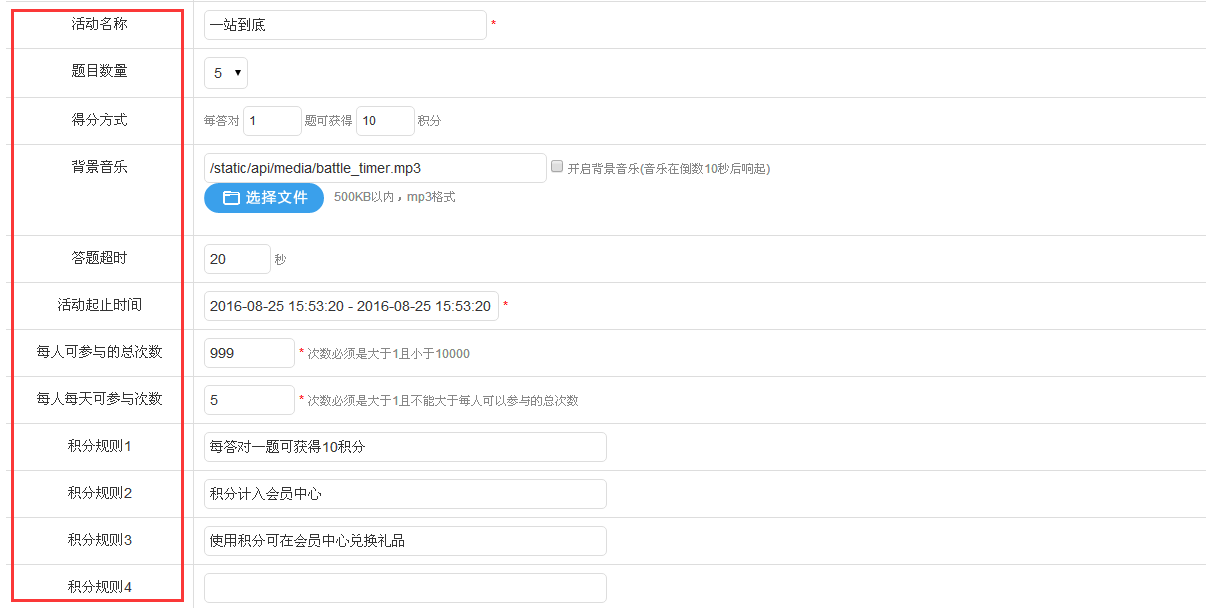1206x608 pixels.
Task: Click the battle_timer.mp3 music path field
Action: (x=374, y=168)
